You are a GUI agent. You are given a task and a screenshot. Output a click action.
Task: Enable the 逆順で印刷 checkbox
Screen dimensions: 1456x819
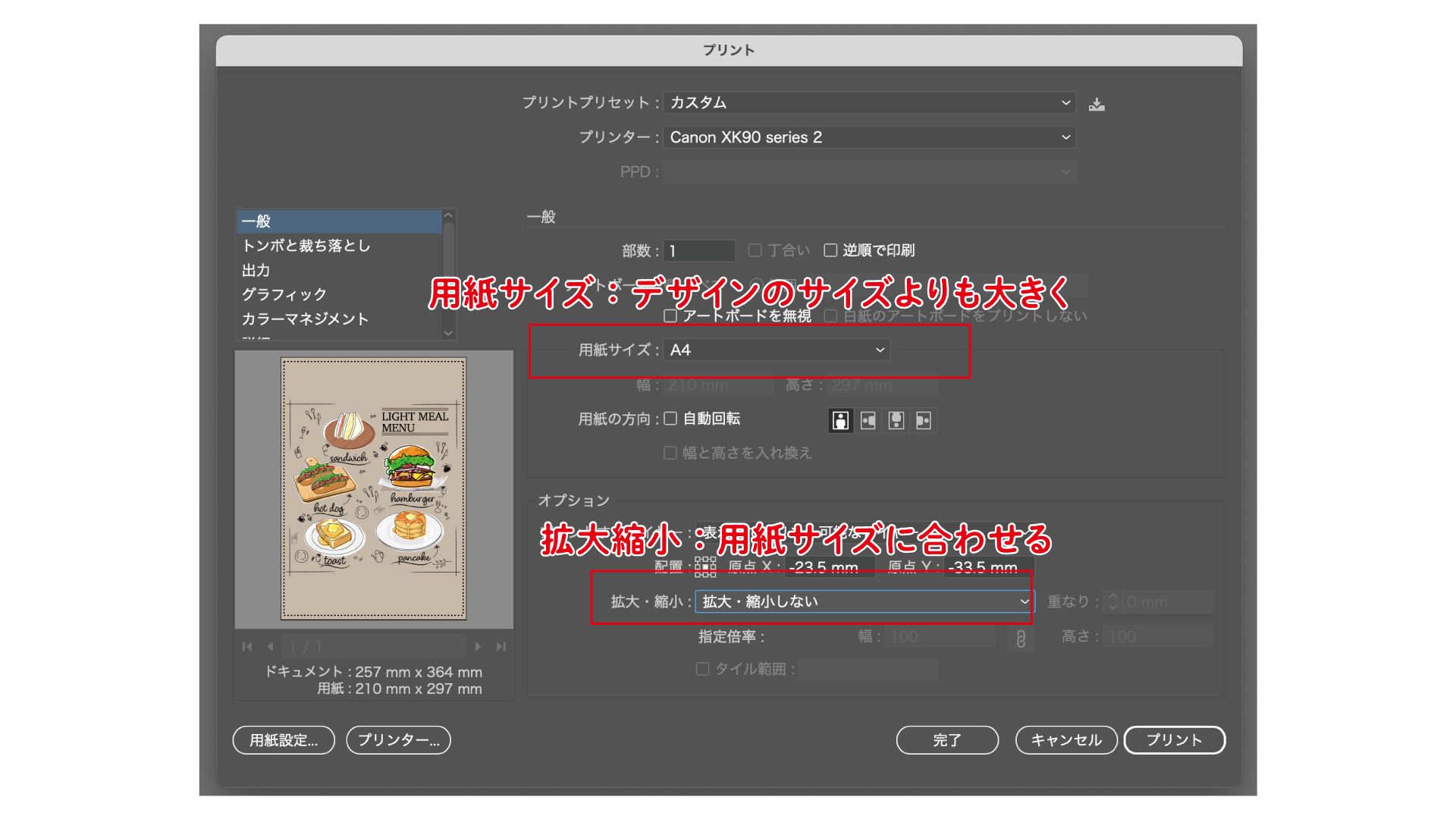click(x=830, y=250)
